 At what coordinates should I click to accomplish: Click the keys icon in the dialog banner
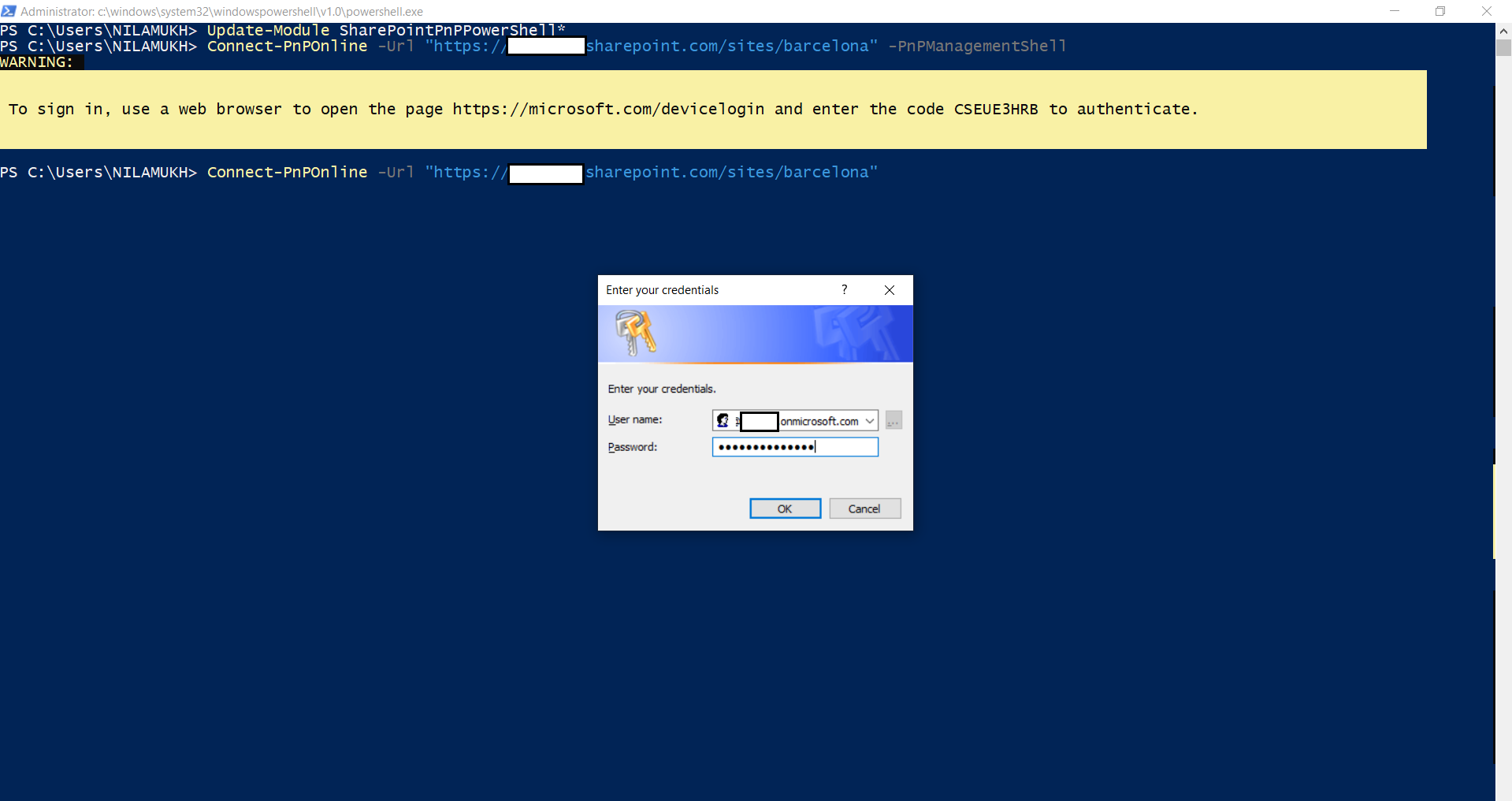pos(635,333)
